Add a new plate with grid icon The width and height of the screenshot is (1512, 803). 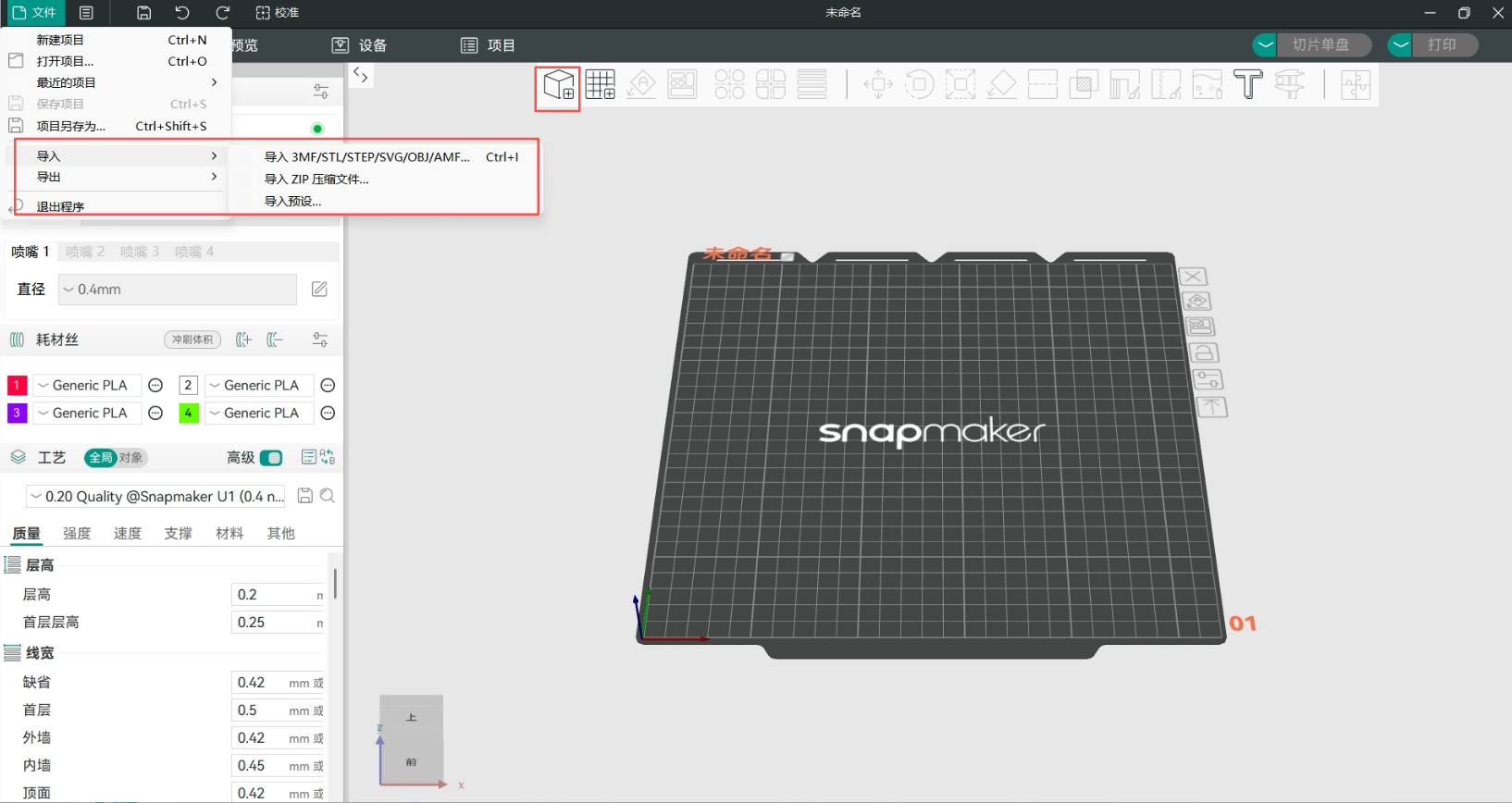point(600,85)
